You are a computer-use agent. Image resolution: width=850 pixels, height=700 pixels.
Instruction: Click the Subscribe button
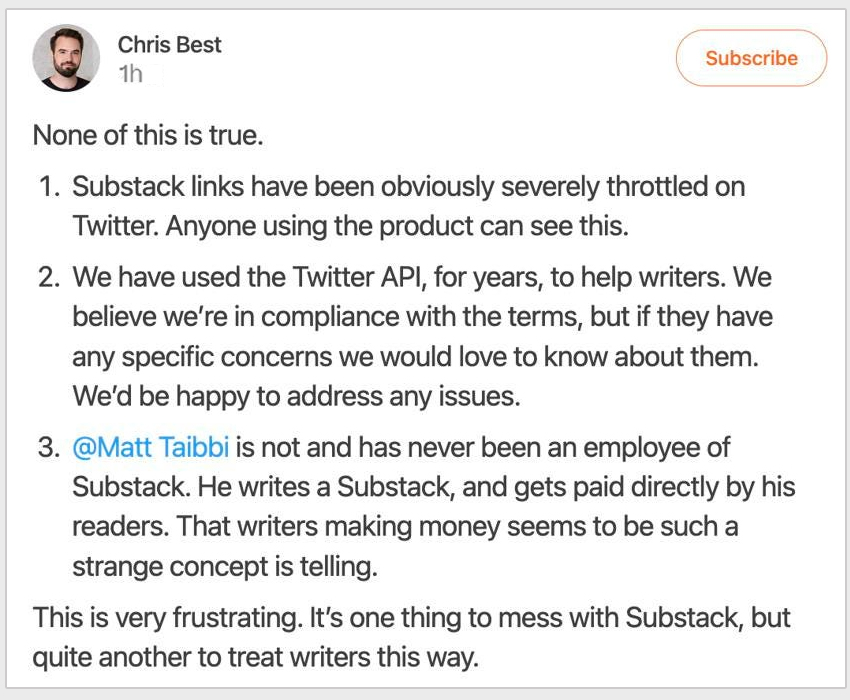point(750,58)
